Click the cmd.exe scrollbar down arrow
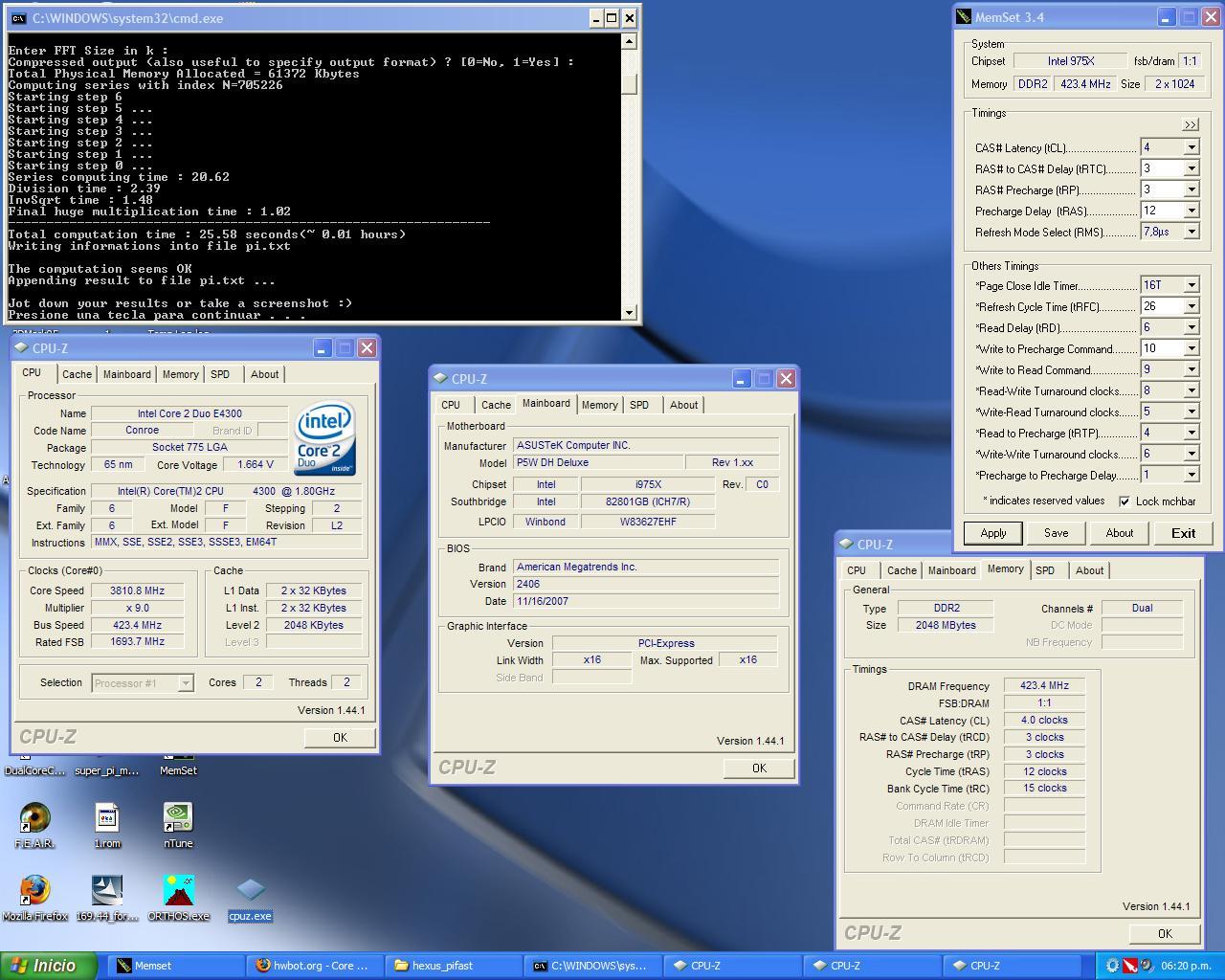The height and width of the screenshot is (980, 1225). [629, 312]
